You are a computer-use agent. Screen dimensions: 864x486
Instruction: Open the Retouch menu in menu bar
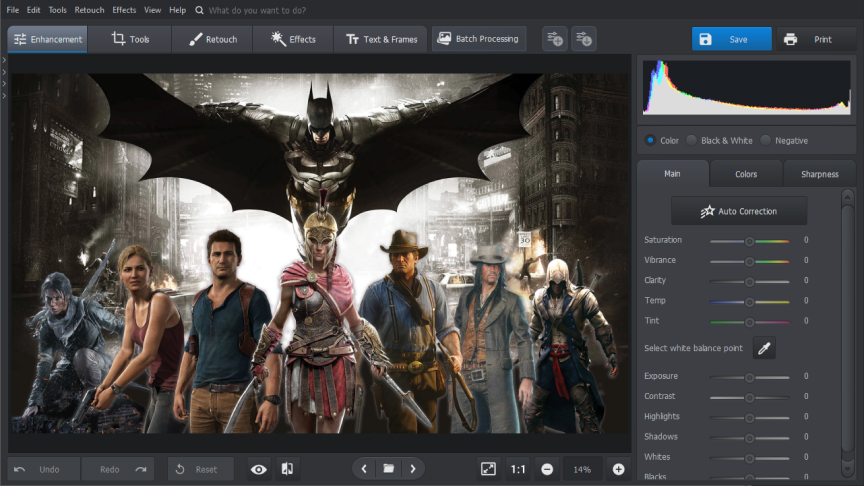pyautogui.click(x=89, y=10)
